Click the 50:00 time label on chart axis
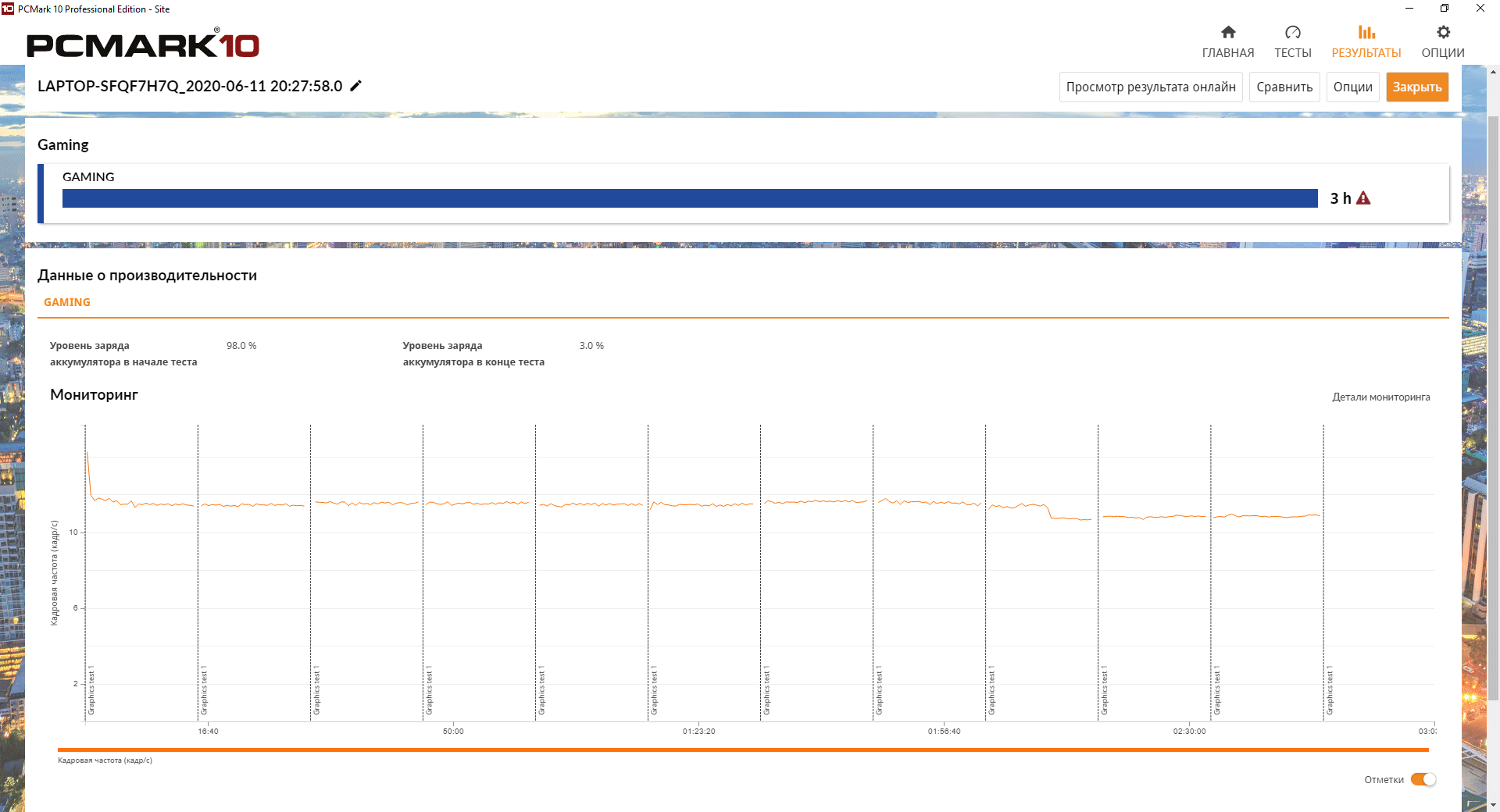Screen dimensions: 1500x812 (x=453, y=732)
